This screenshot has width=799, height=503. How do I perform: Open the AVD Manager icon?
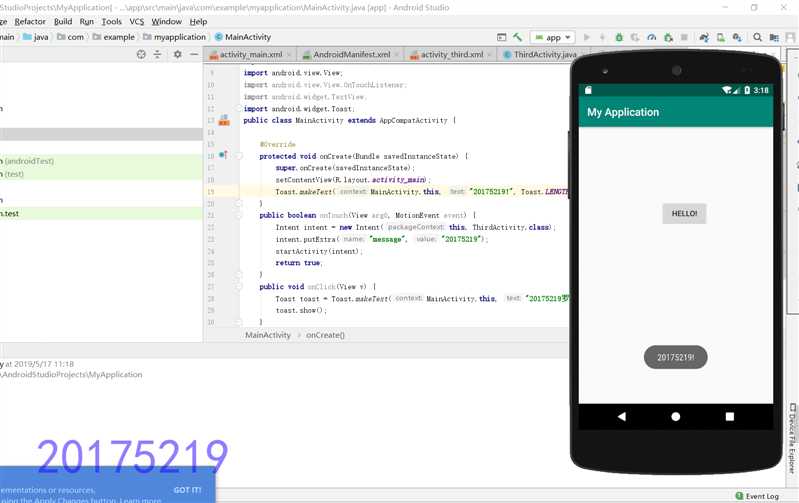[721, 37]
